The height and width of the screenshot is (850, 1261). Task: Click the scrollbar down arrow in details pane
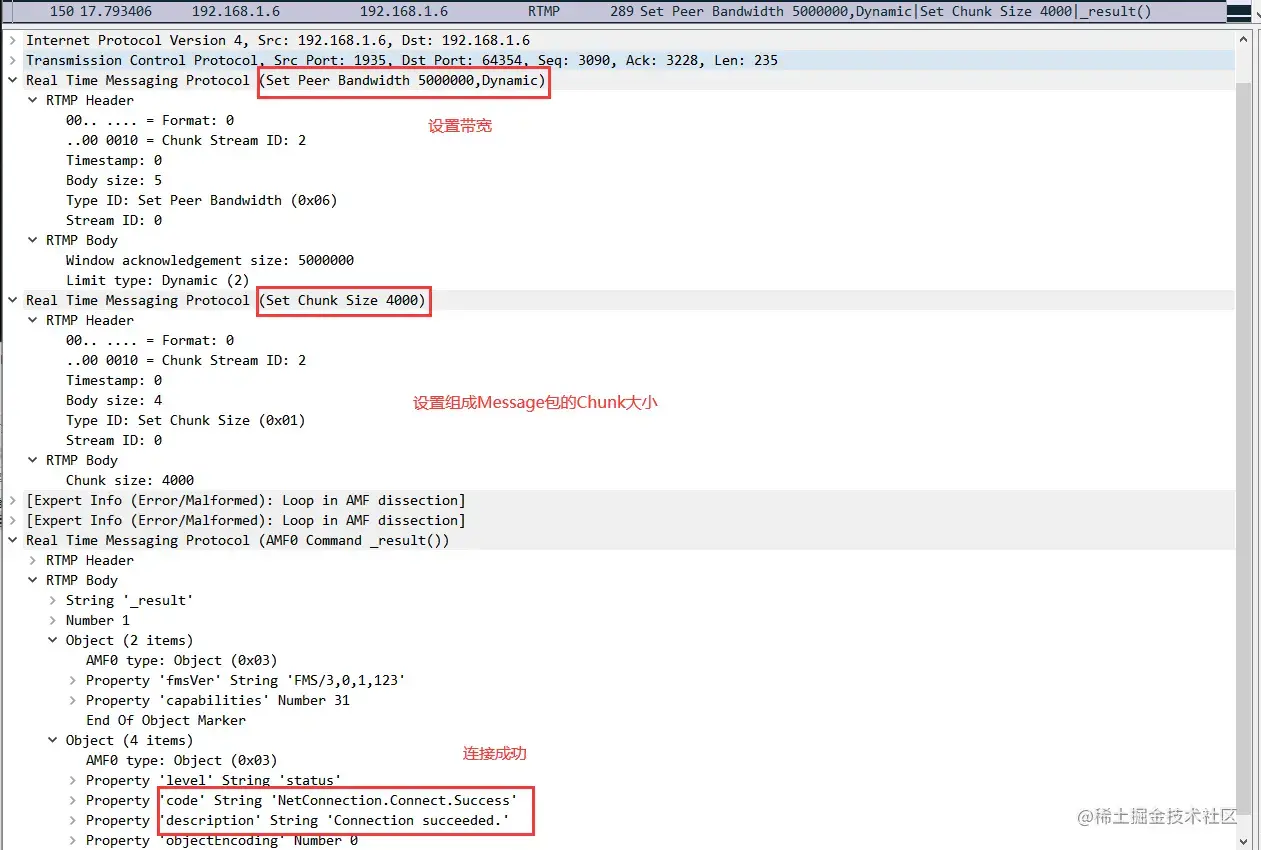1244,841
